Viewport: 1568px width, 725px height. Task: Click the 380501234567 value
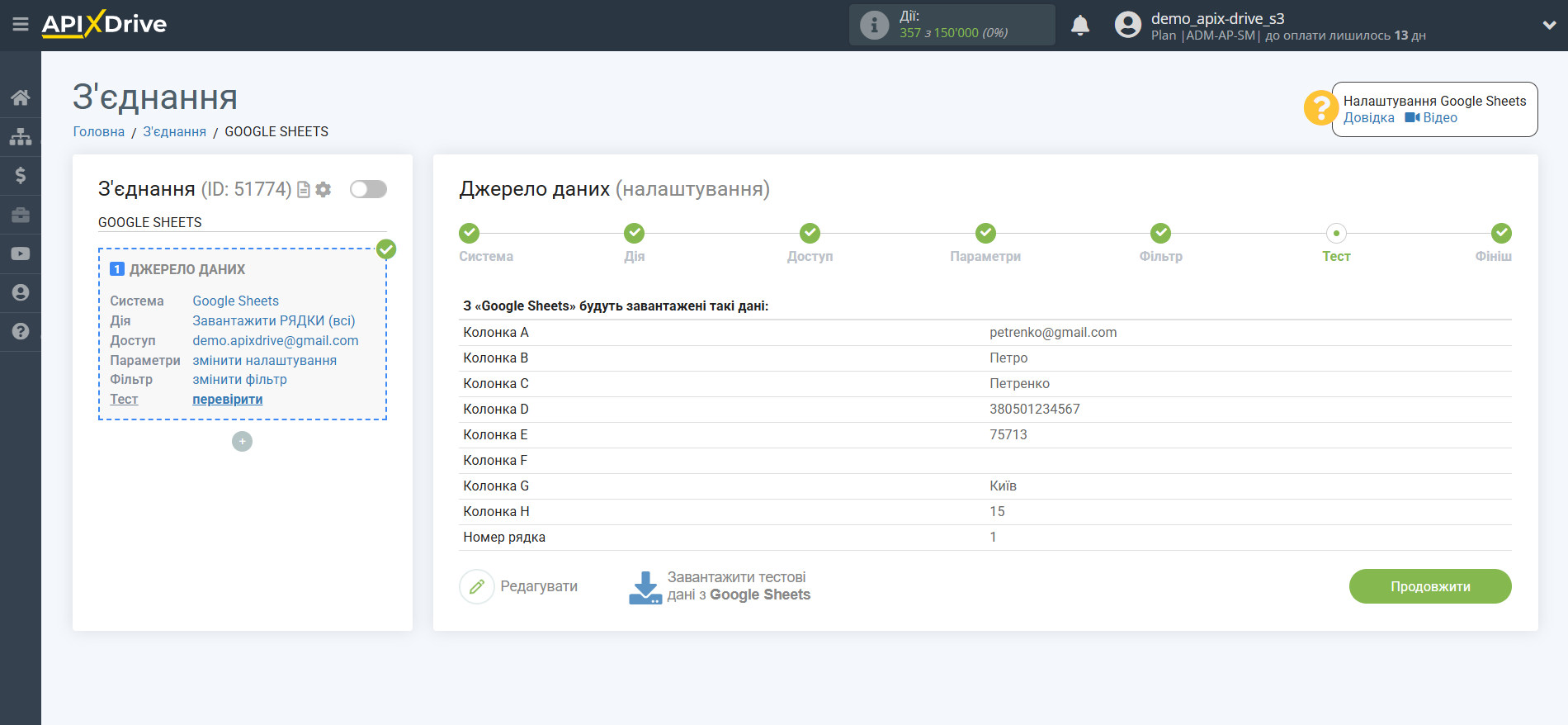pyautogui.click(x=1035, y=409)
